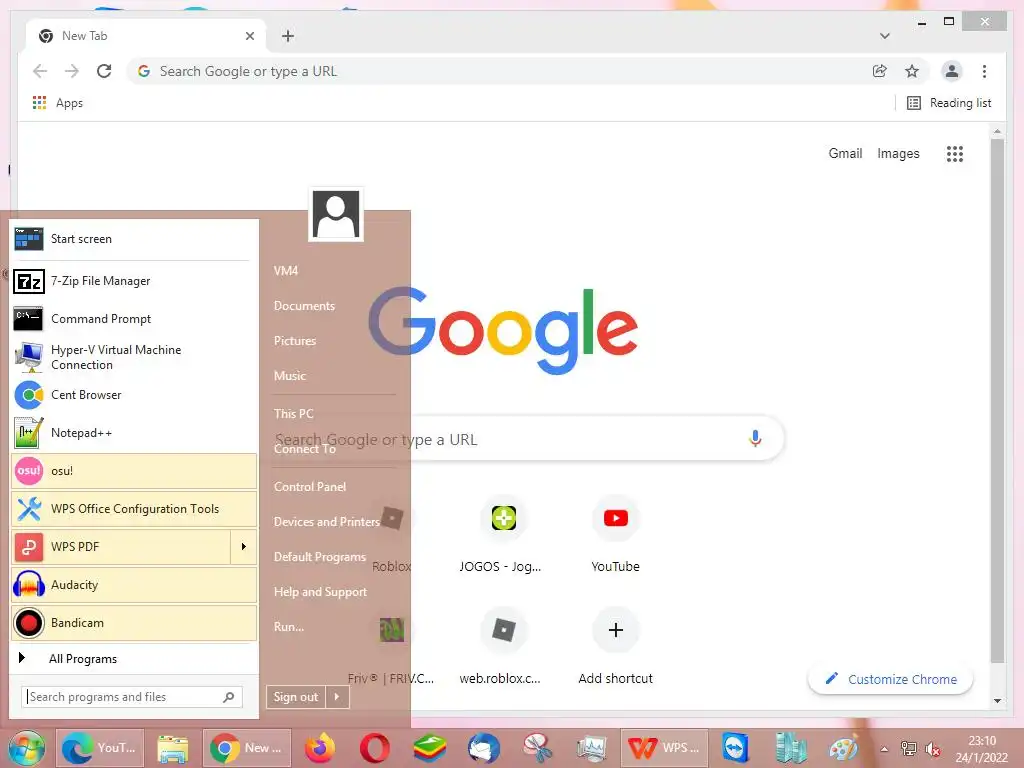Click the Add shortcut tile

(615, 646)
